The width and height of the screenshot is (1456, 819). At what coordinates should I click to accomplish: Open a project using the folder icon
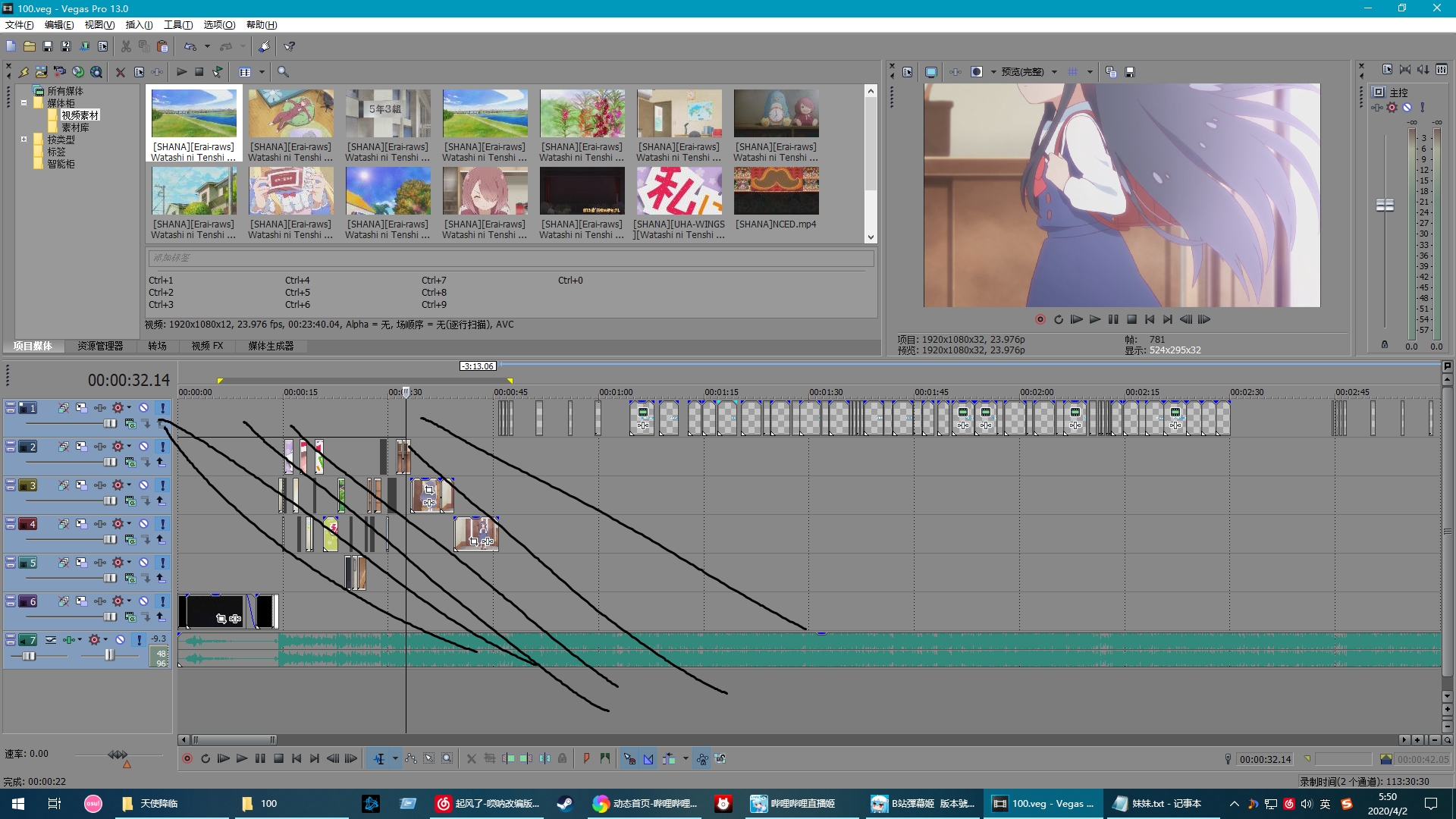[x=30, y=46]
